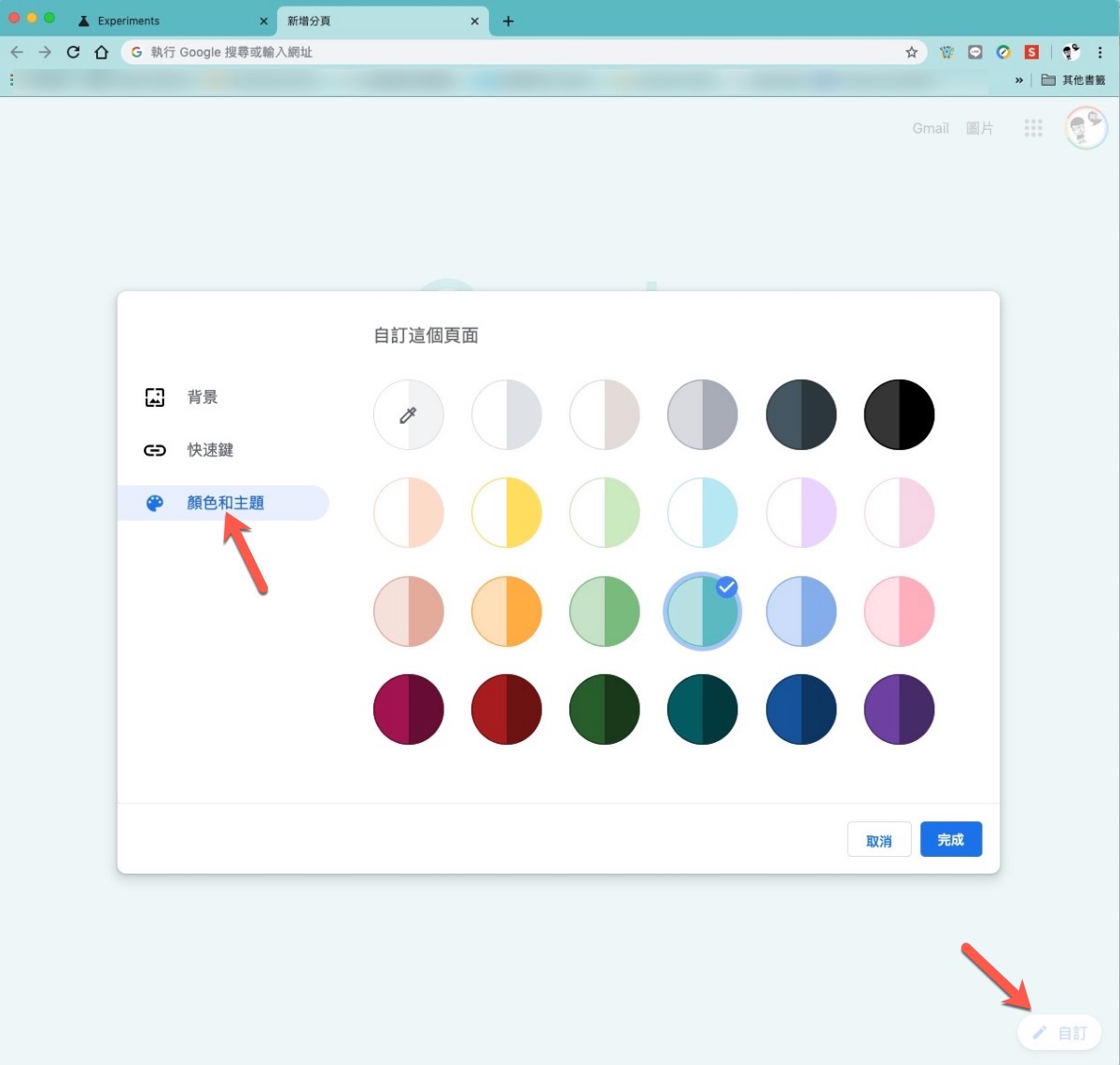The height and width of the screenshot is (1065, 1120).
Task: Click the 自訂 customize button
Action: click(x=1060, y=1033)
